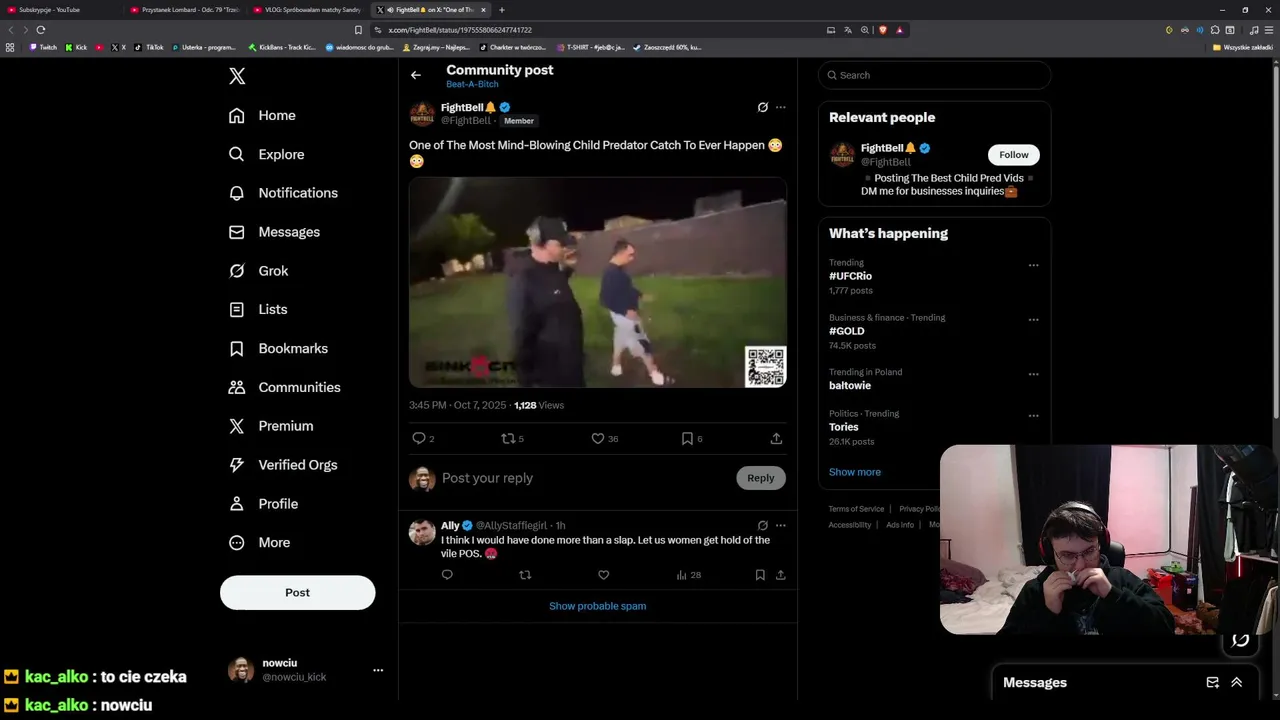The image size is (1280, 720).
Task: Open Premium in the sidebar
Action: [x=271, y=426]
